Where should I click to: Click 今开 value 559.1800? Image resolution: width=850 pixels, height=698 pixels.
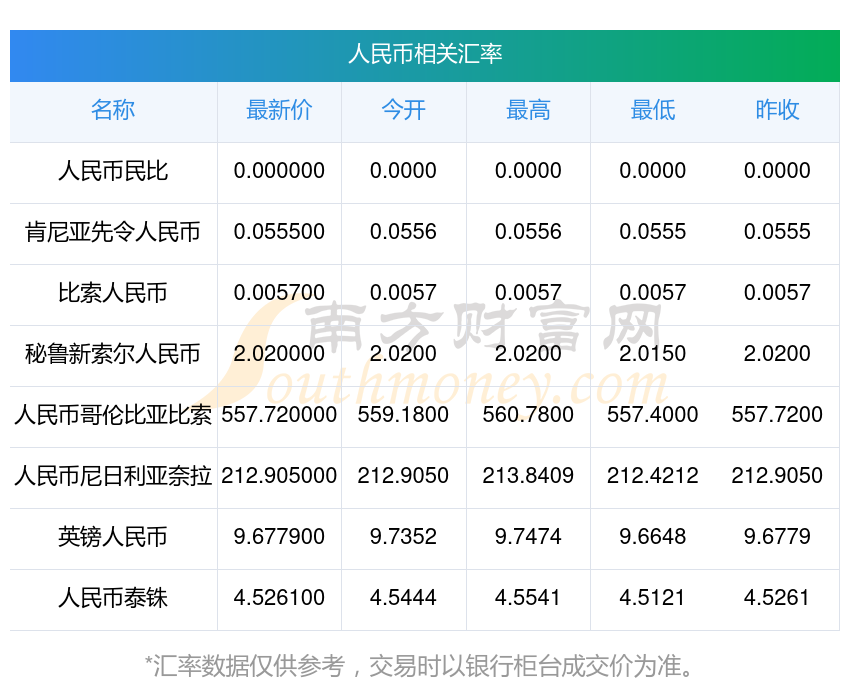403,415
